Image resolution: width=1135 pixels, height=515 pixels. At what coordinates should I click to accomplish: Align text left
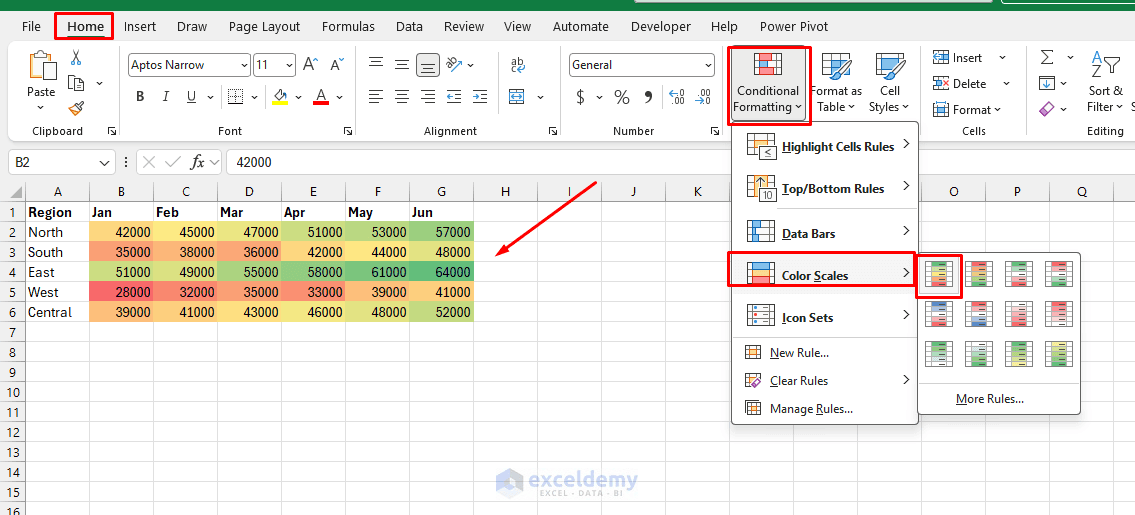pos(376,96)
